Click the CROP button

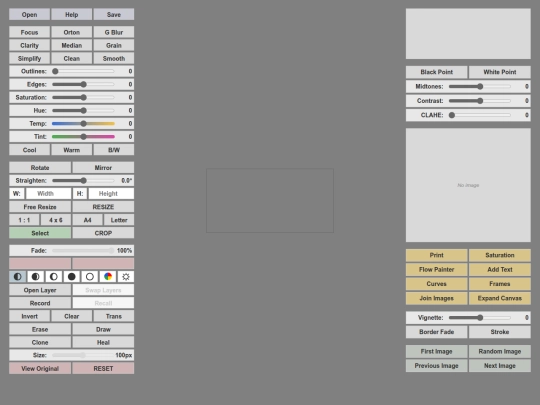(103, 233)
